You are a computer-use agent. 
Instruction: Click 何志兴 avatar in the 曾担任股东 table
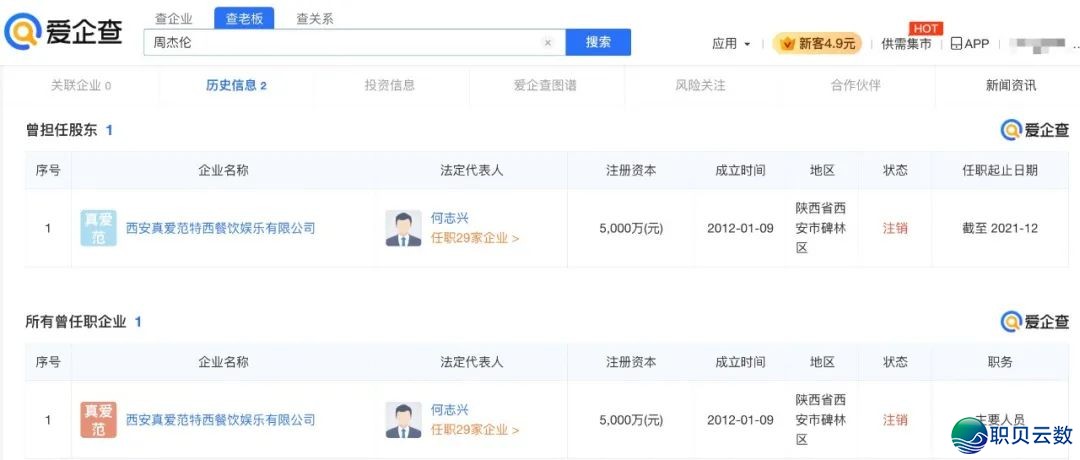pos(404,228)
